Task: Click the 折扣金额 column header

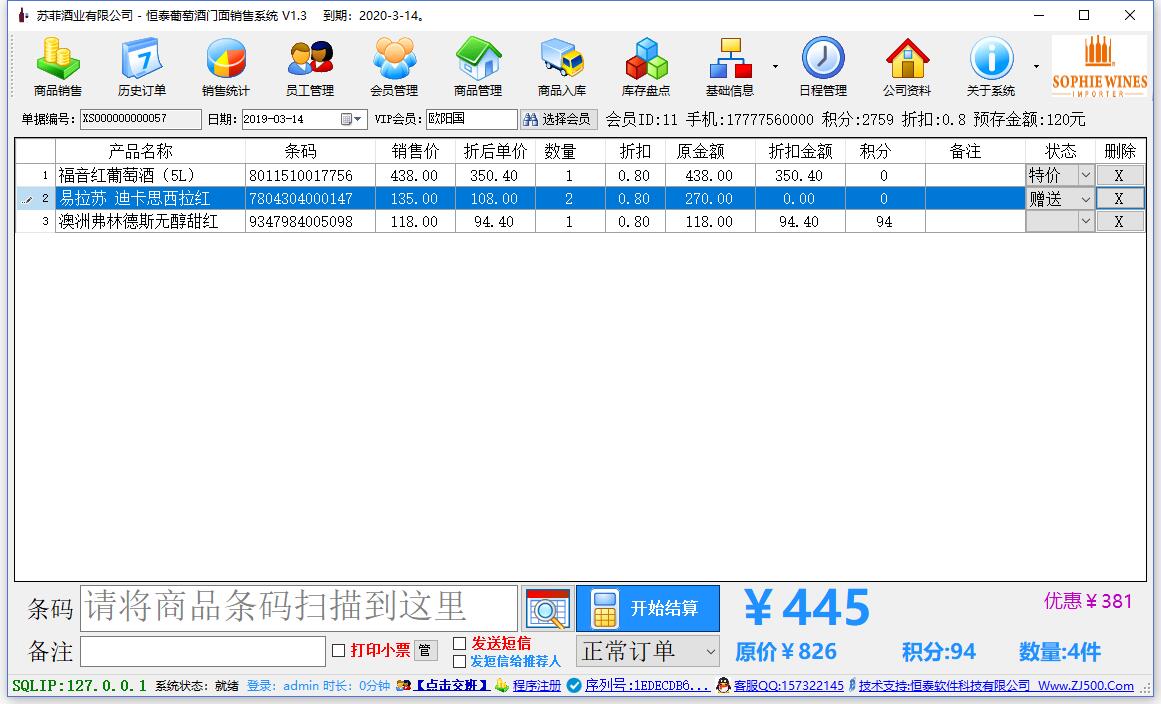Action: point(800,152)
